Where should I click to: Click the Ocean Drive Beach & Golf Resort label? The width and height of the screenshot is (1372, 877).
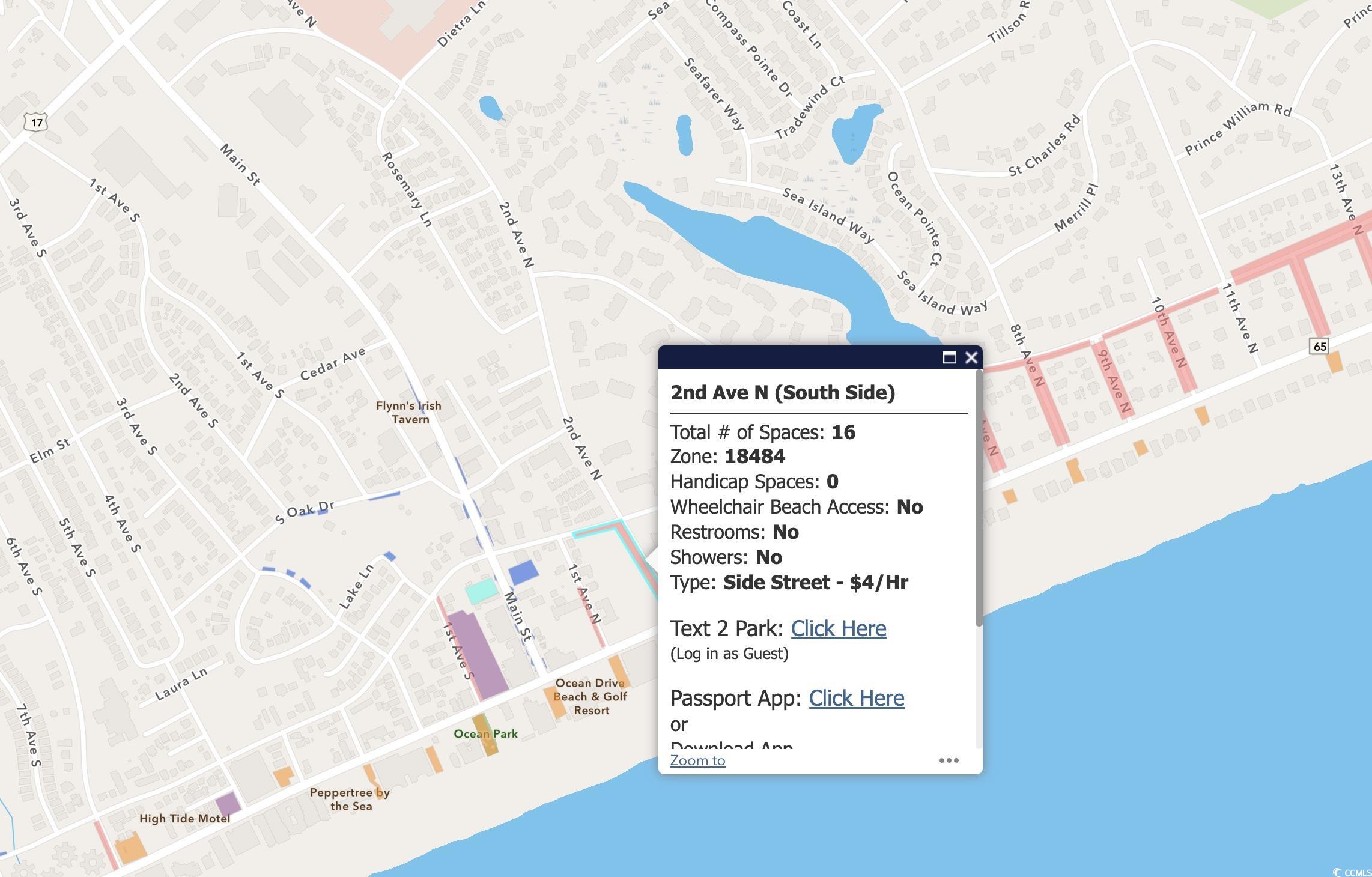coord(590,697)
